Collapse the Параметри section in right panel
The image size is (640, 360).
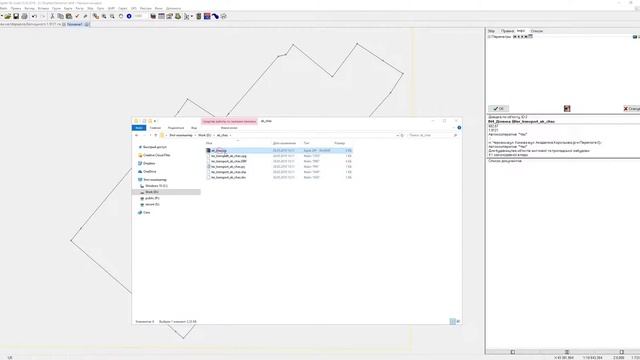click(490, 37)
